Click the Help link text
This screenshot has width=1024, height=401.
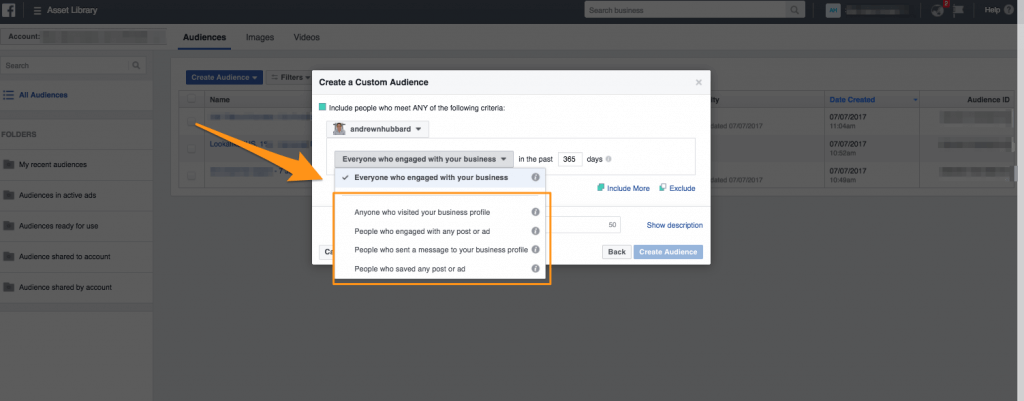[x=992, y=10]
